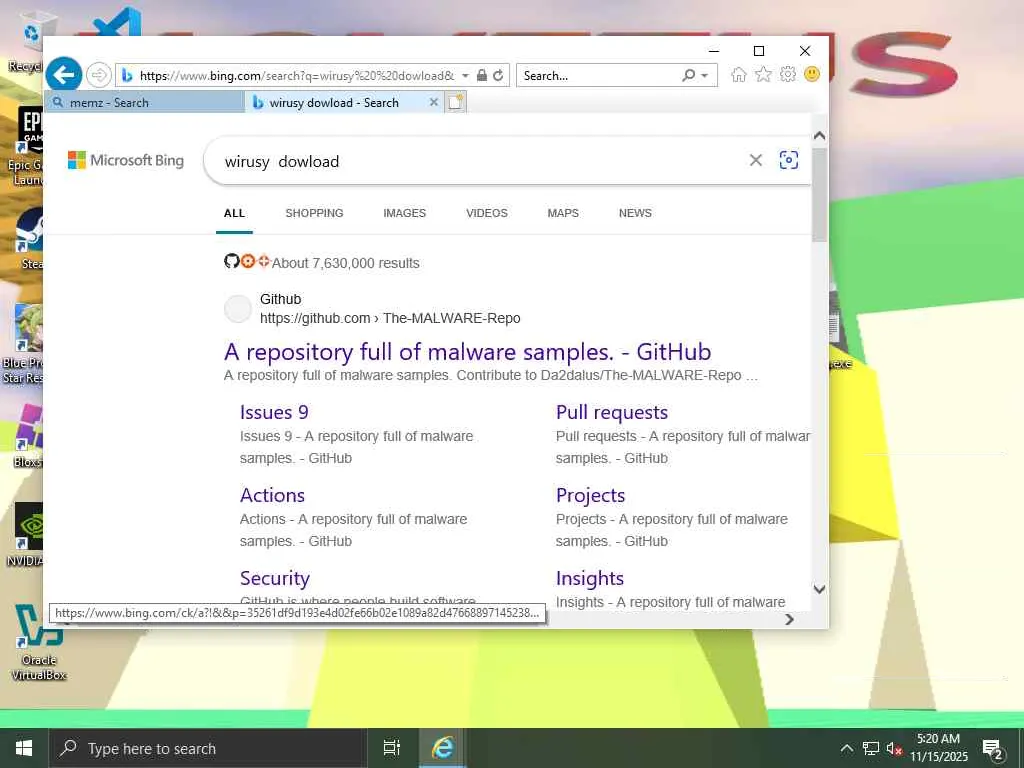Click the github.com The-MALWARE-Repo URL text
The width and height of the screenshot is (1024, 768).
pos(390,318)
